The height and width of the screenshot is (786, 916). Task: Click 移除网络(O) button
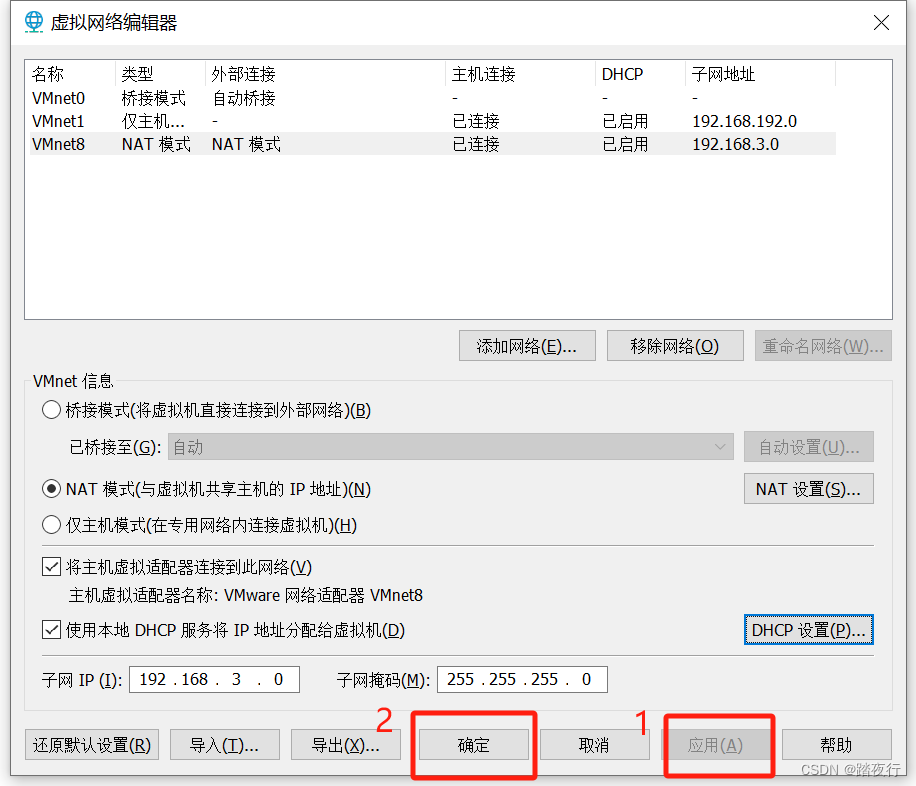[x=675, y=346]
